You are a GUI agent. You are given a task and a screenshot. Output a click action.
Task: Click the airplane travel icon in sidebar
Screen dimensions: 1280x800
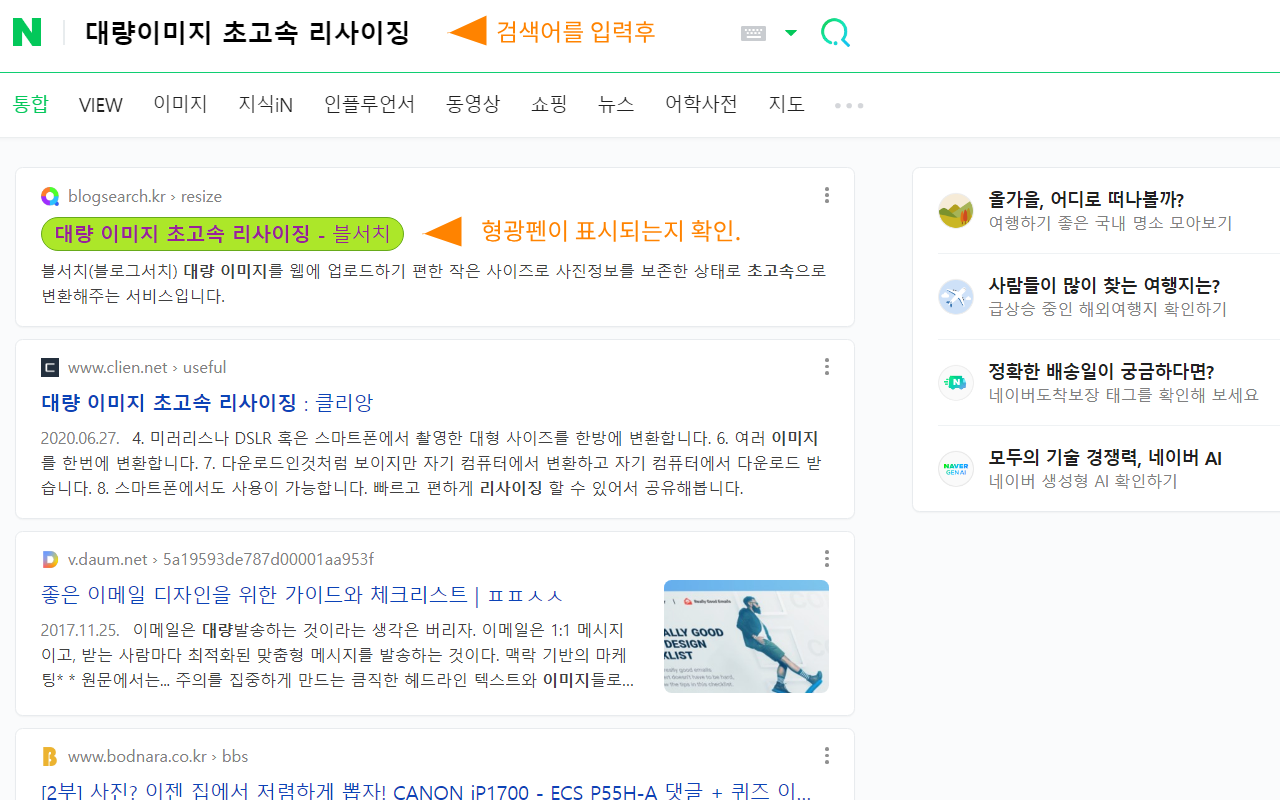pyautogui.click(x=955, y=296)
